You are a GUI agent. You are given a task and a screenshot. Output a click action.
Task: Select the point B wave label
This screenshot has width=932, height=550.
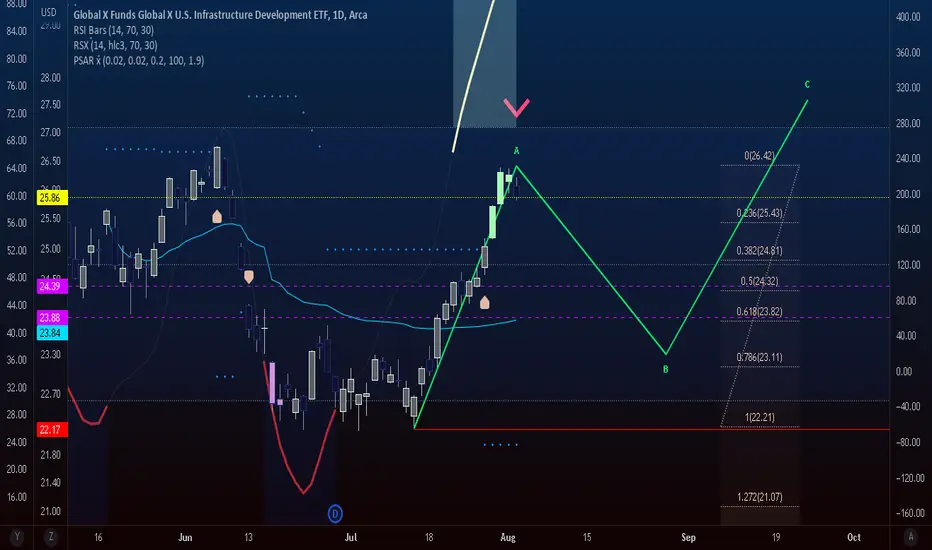pyautogui.click(x=666, y=369)
